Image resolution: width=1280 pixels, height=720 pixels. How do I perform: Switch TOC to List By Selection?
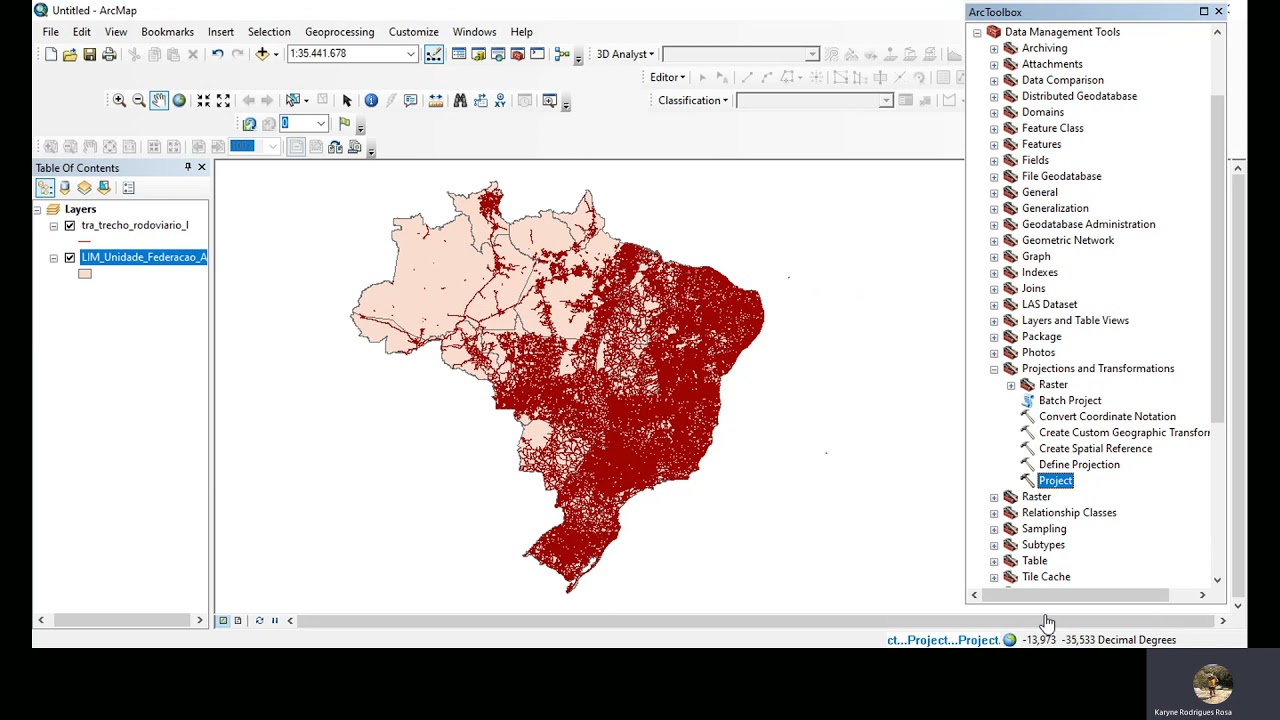tap(104, 188)
